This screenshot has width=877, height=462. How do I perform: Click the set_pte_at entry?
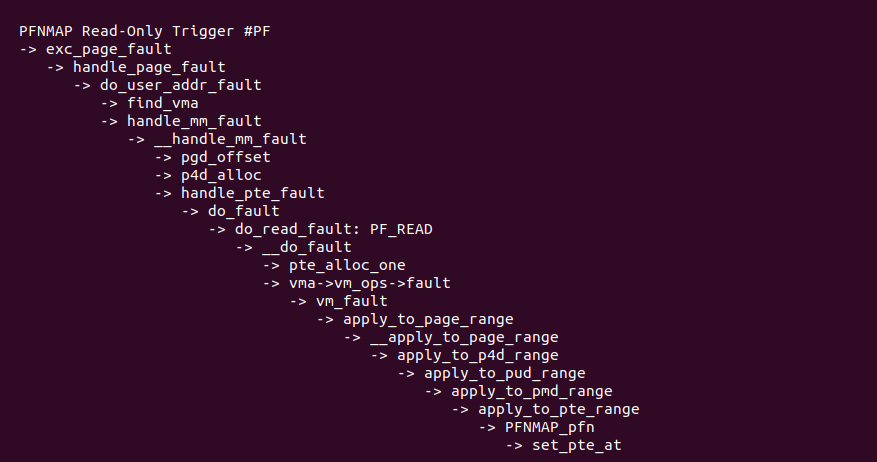pyautogui.click(x=577, y=445)
